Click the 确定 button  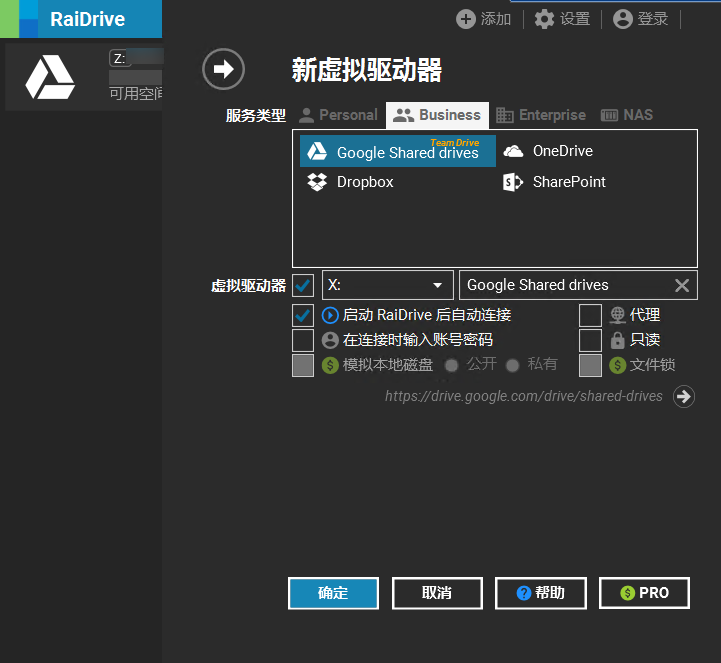(333, 593)
